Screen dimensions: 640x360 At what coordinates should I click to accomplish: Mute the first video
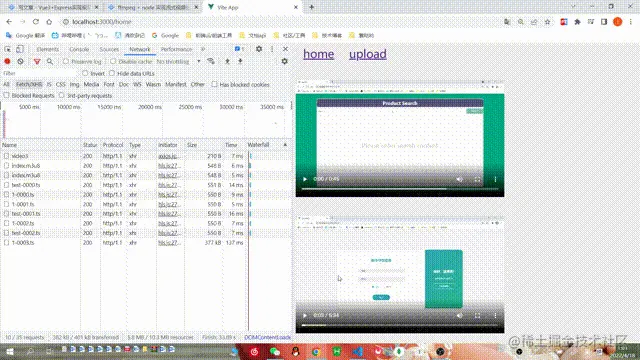[x=460, y=179]
